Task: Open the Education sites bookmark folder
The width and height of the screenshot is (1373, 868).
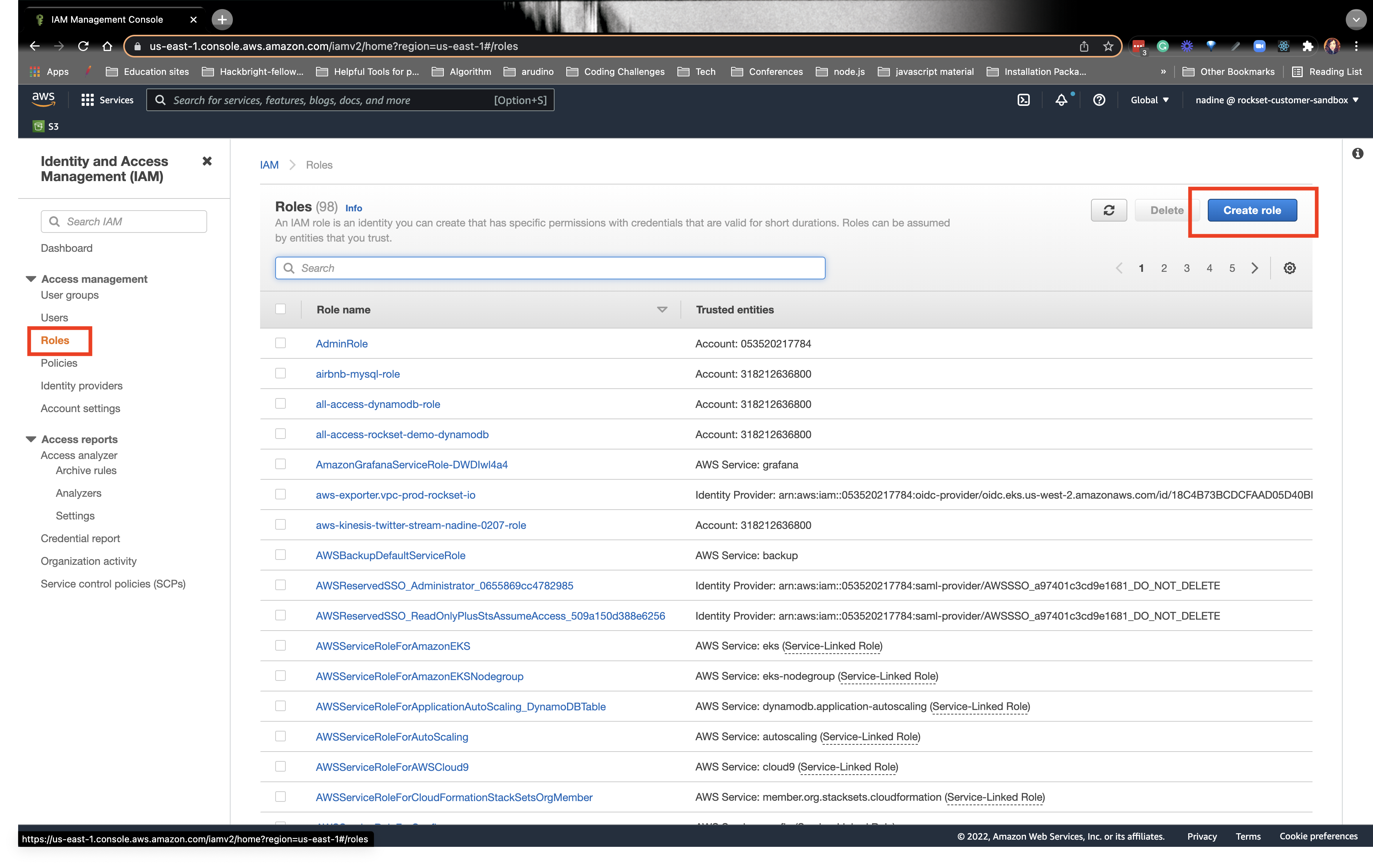Action: (148, 71)
